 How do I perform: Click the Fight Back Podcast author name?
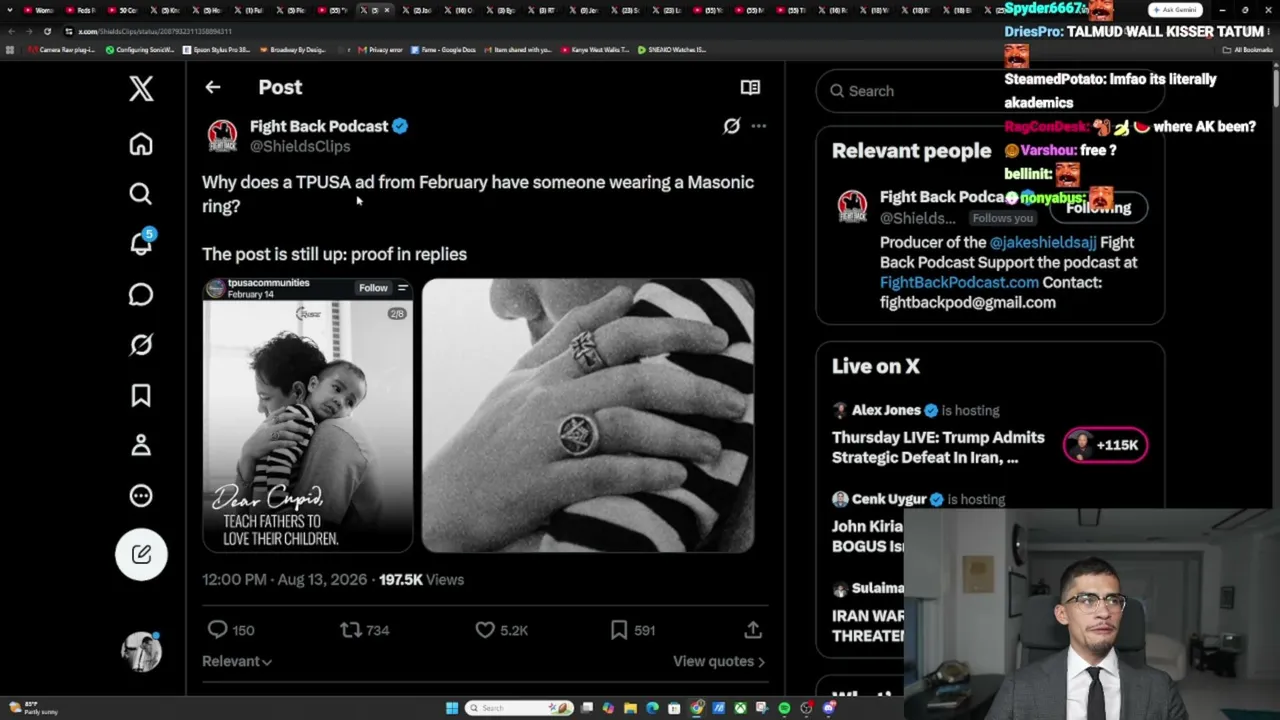[319, 126]
